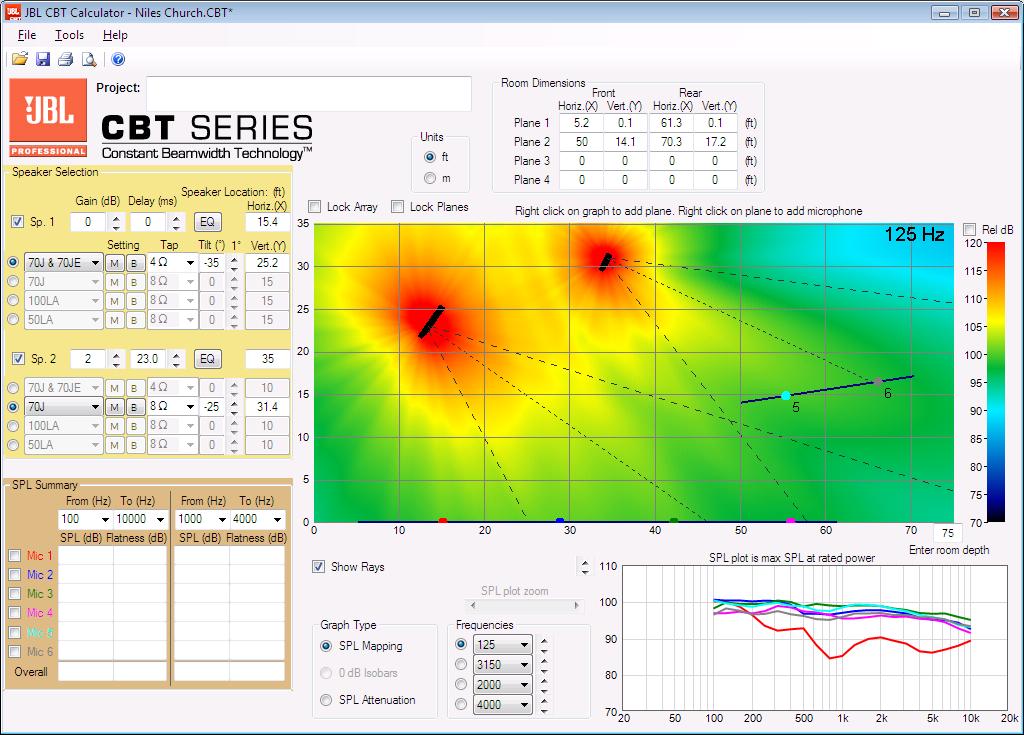The width and height of the screenshot is (1024, 735).
Task: Click the Plane 1 Front Horiz. 5.2 field
Action: pos(581,123)
